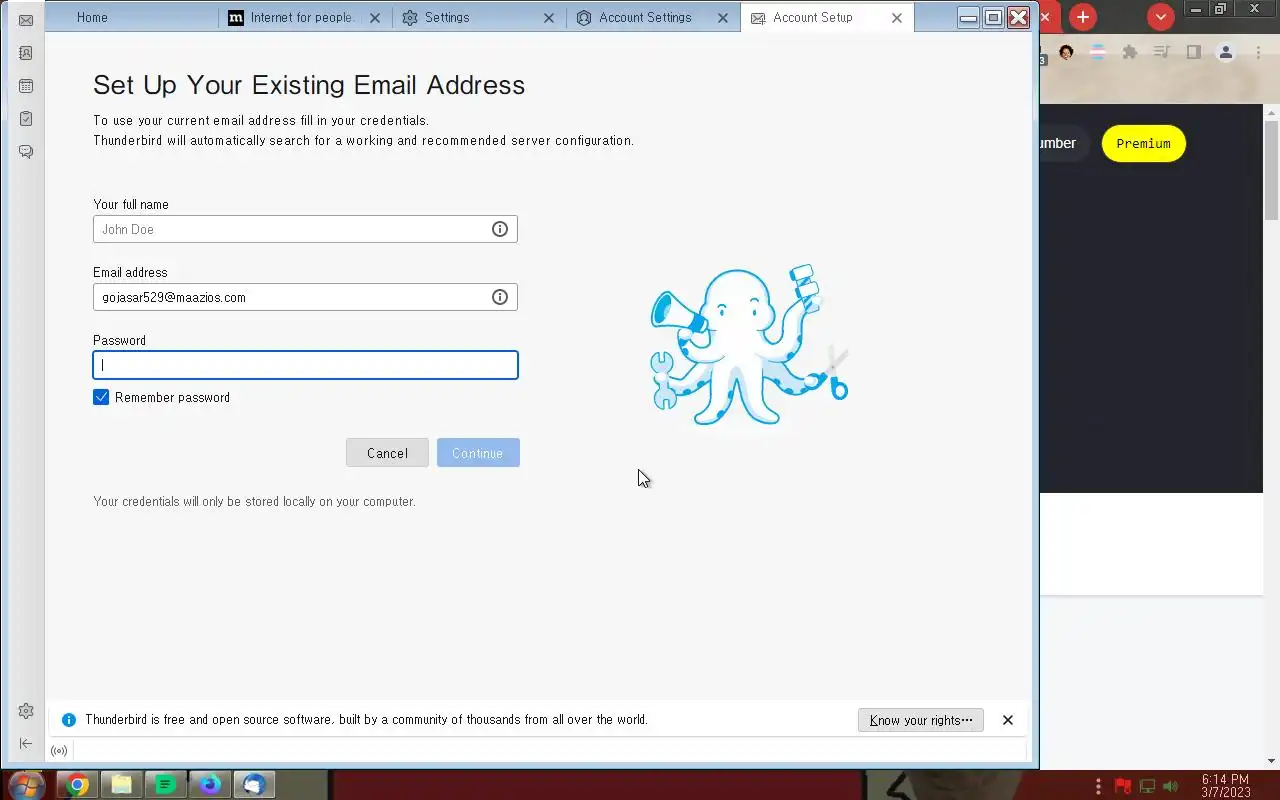Open the Chat space icon
This screenshot has height=800, width=1280.
click(26, 152)
